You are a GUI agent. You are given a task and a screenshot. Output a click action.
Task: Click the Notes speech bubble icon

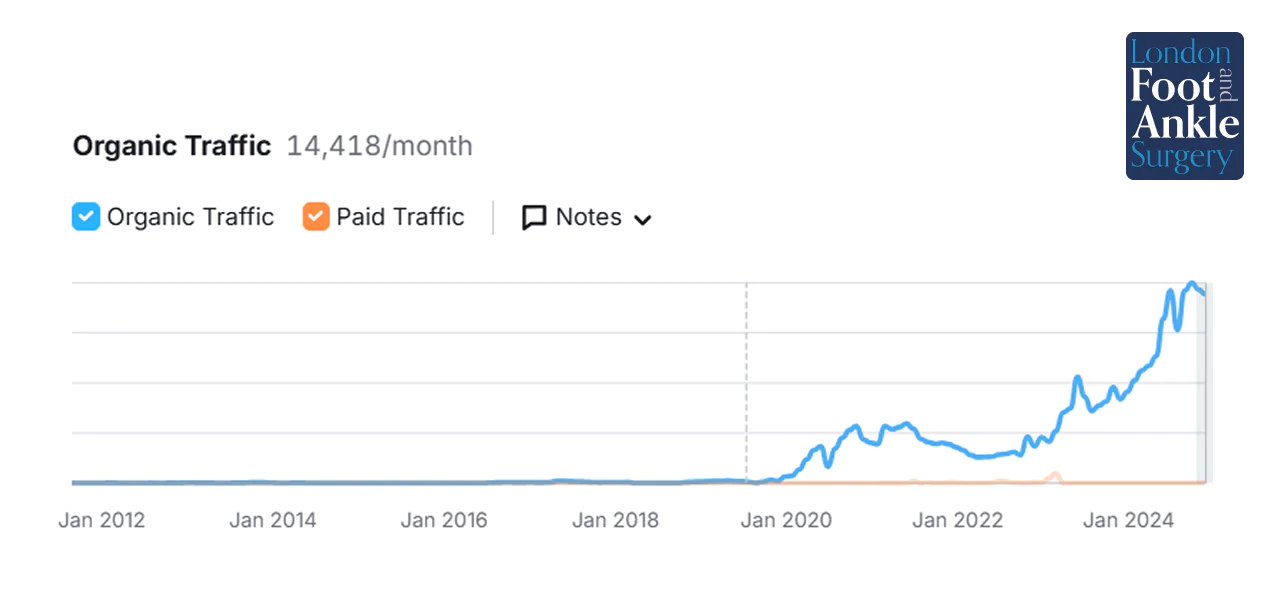[x=534, y=218]
